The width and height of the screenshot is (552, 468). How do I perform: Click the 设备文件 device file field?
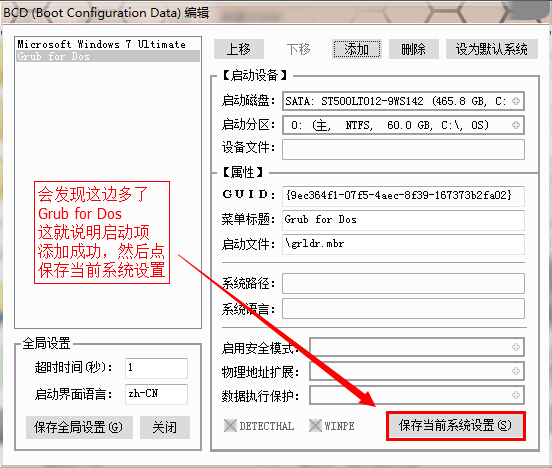(403, 149)
